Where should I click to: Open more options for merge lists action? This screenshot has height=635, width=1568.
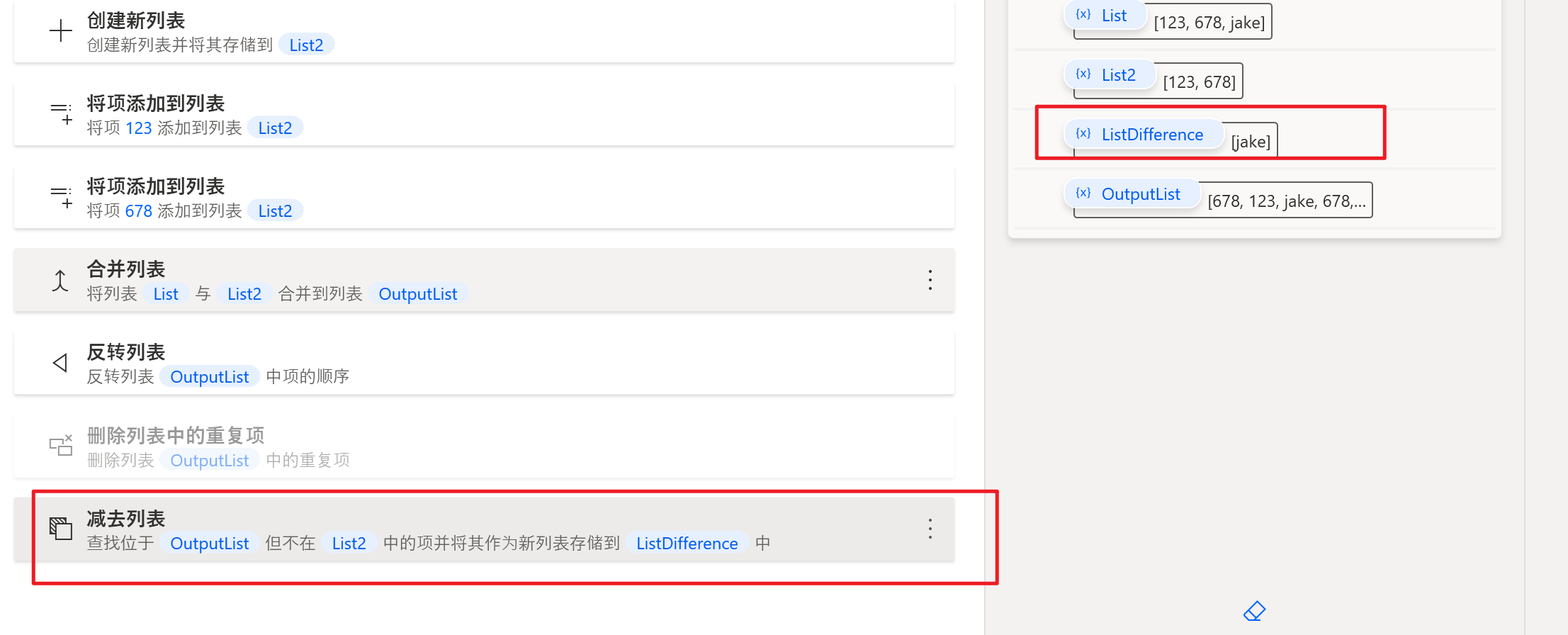pyautogui.click(x=930, y=280)
